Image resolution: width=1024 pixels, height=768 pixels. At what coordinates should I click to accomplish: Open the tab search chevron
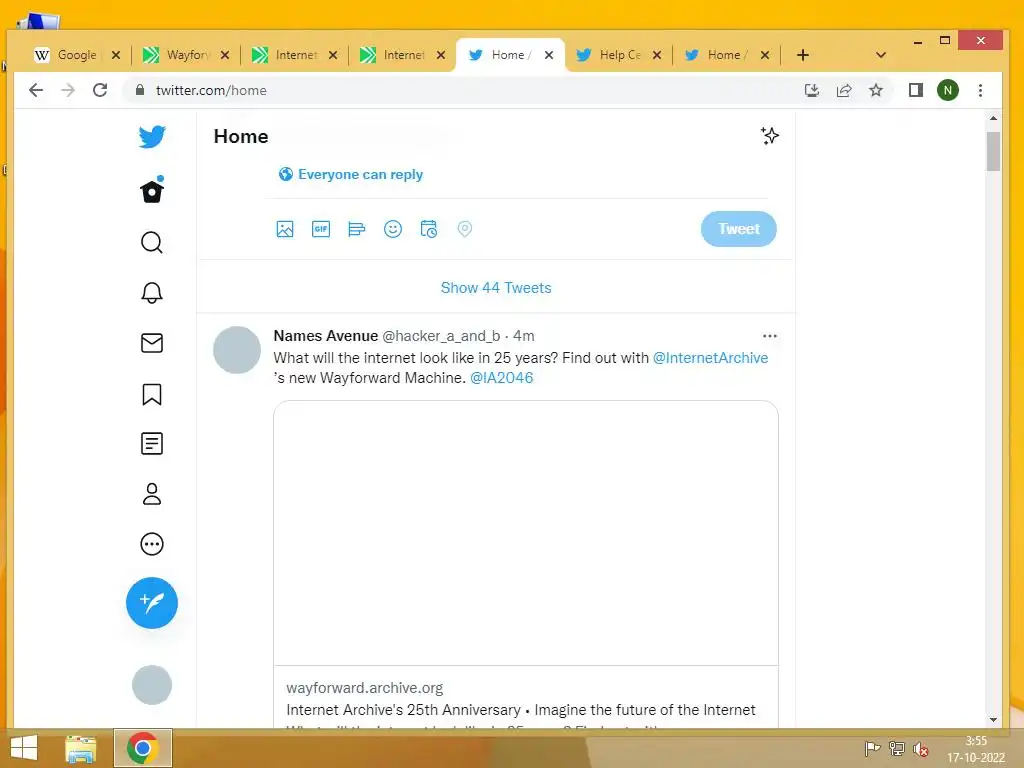coord(881,55)
